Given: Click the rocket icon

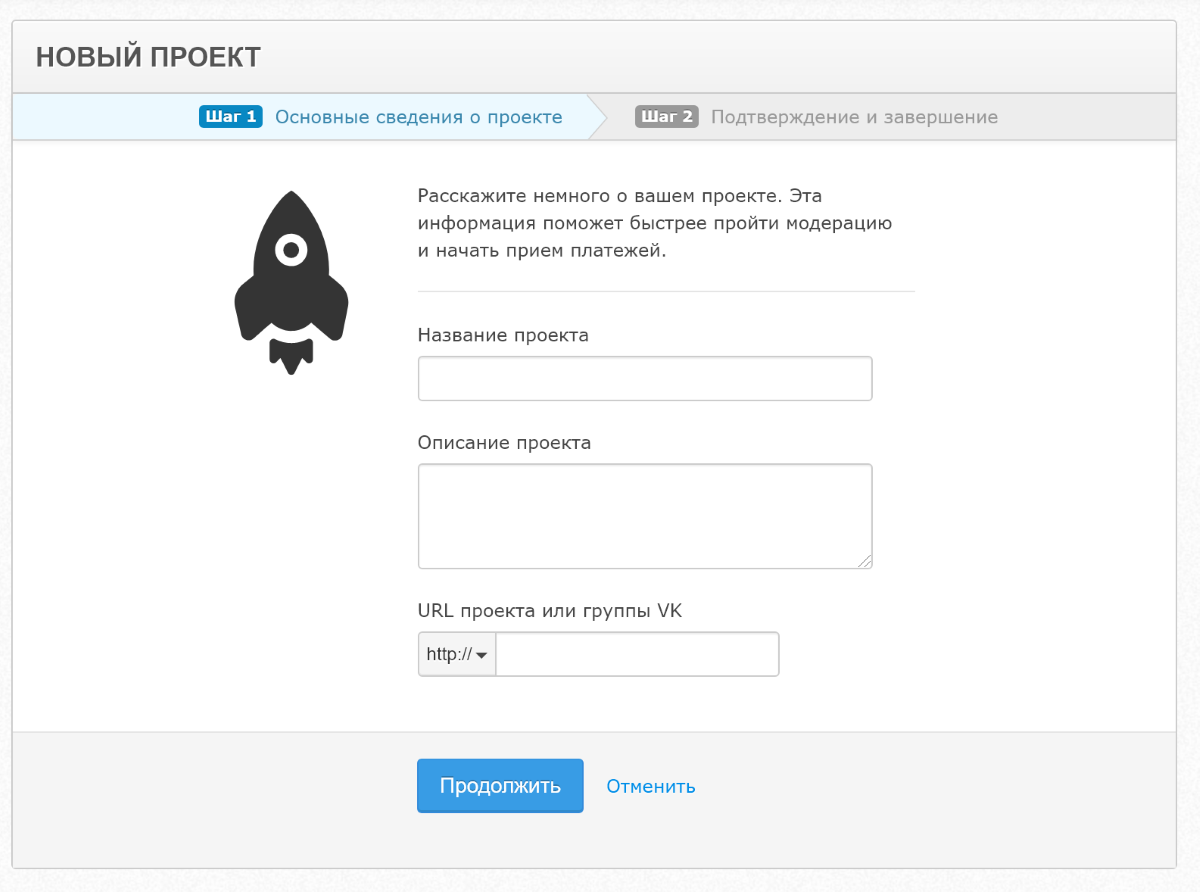Looking at the screenshot, I should pos(291,283).
